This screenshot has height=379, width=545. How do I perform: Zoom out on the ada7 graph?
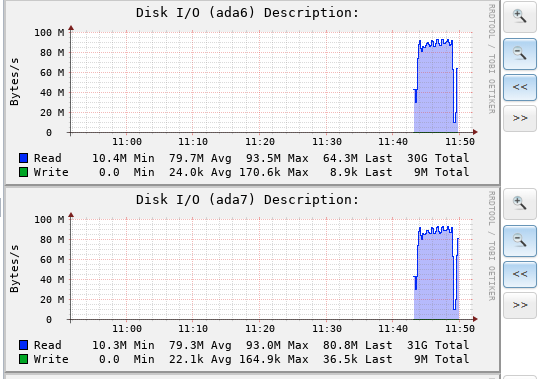[x=520, y=241]
